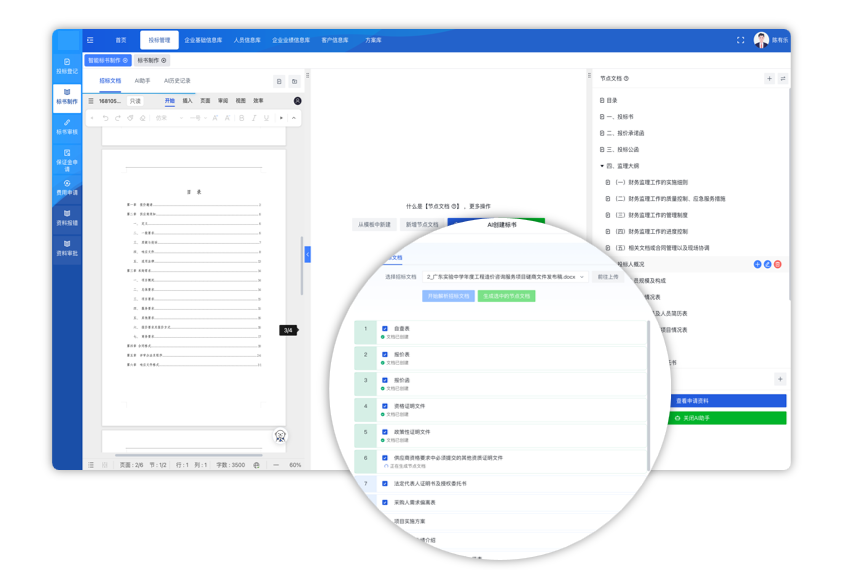Click the plus icon in 节点文档 header
The width and height of the screenshot is (860, 570).
pos(769,78)
